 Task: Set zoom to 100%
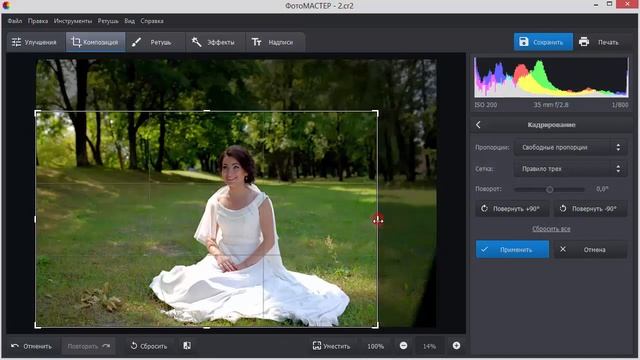pyautogui.click(x=376, y=346)
